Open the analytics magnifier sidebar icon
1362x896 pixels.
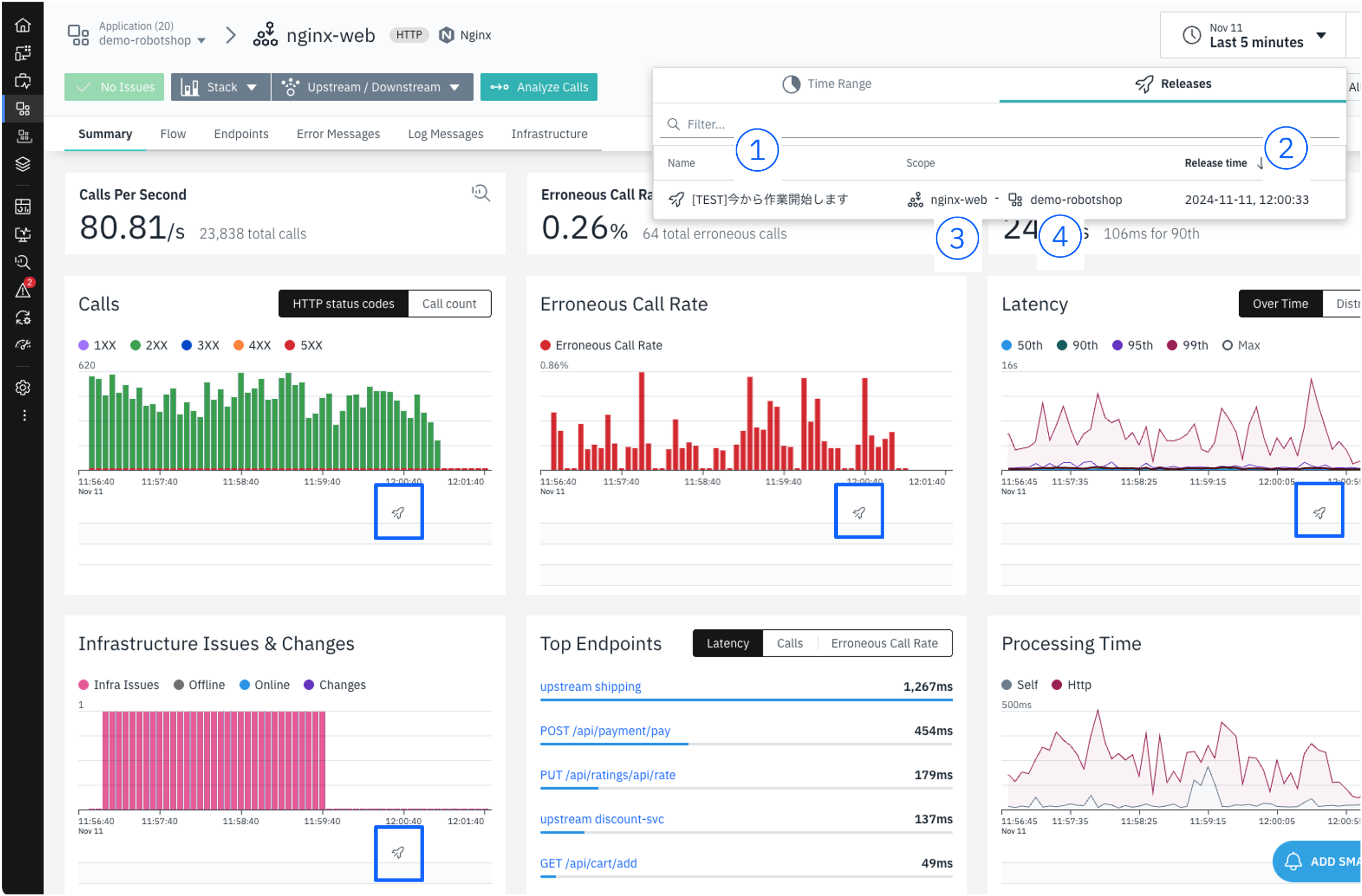(x=23, y=262)
